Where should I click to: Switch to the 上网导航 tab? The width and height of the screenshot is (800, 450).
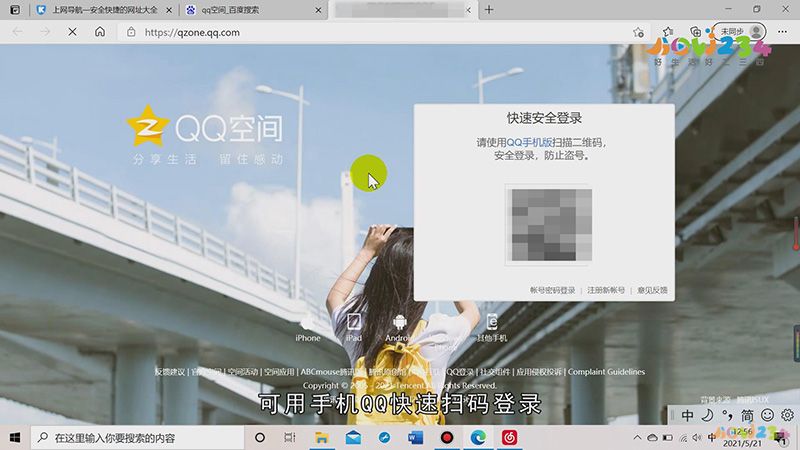[x=105, y=10]
